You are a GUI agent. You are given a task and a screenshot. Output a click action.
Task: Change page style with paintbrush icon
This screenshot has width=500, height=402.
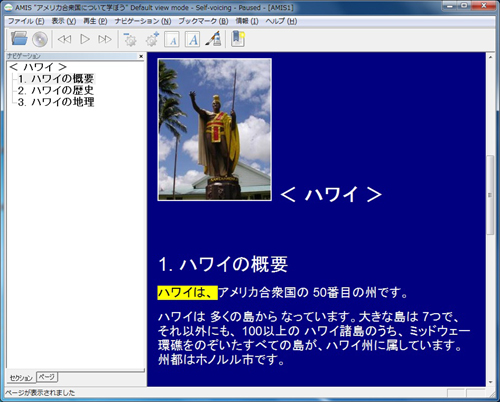pos(213,39)
